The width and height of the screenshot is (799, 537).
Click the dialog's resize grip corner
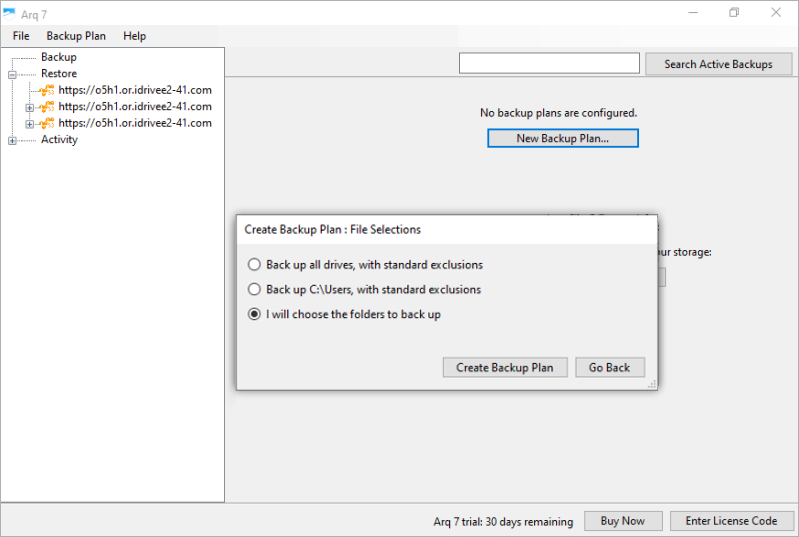pos(652,385)
